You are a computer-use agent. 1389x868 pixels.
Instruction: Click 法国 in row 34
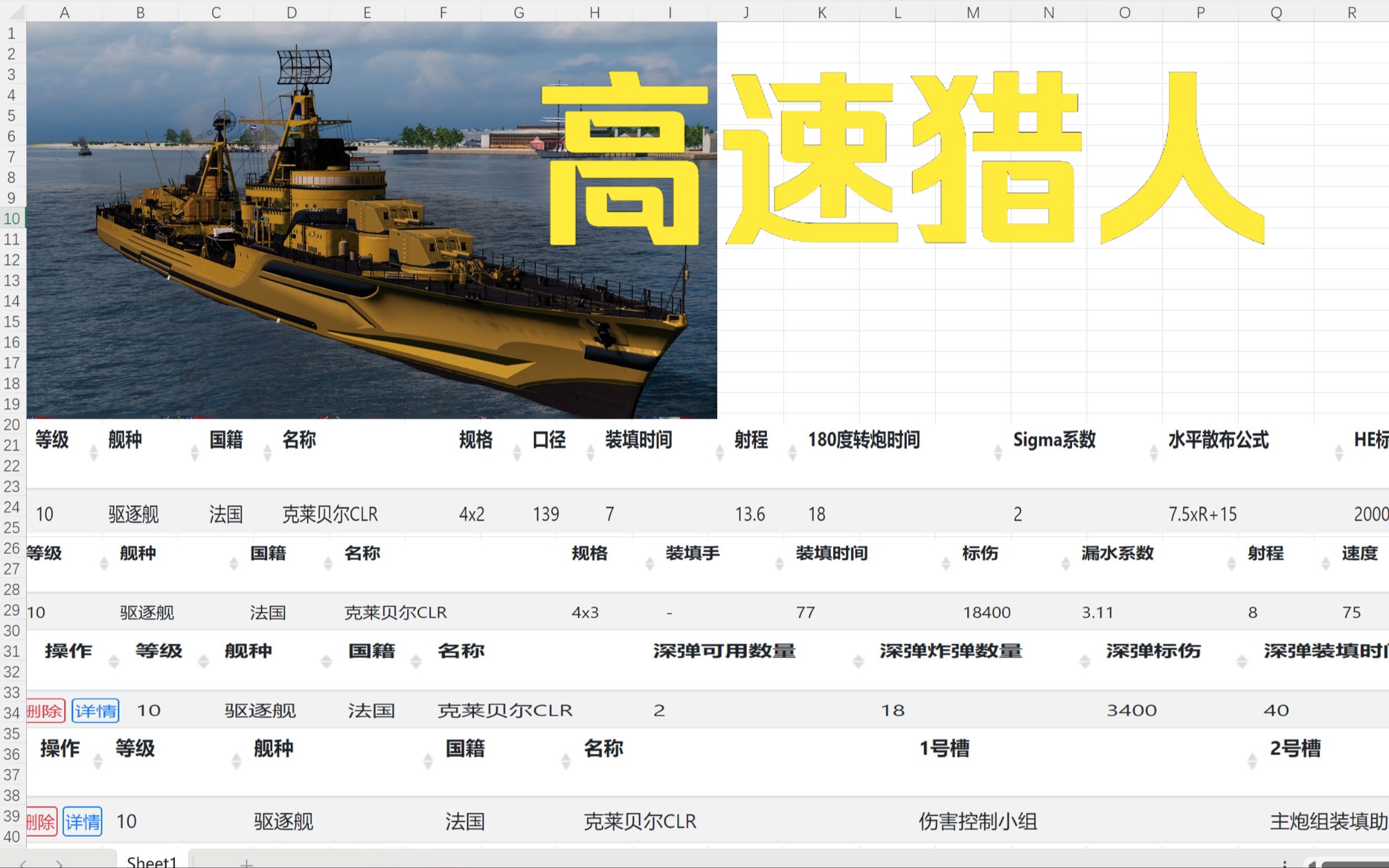coord(371,711)
